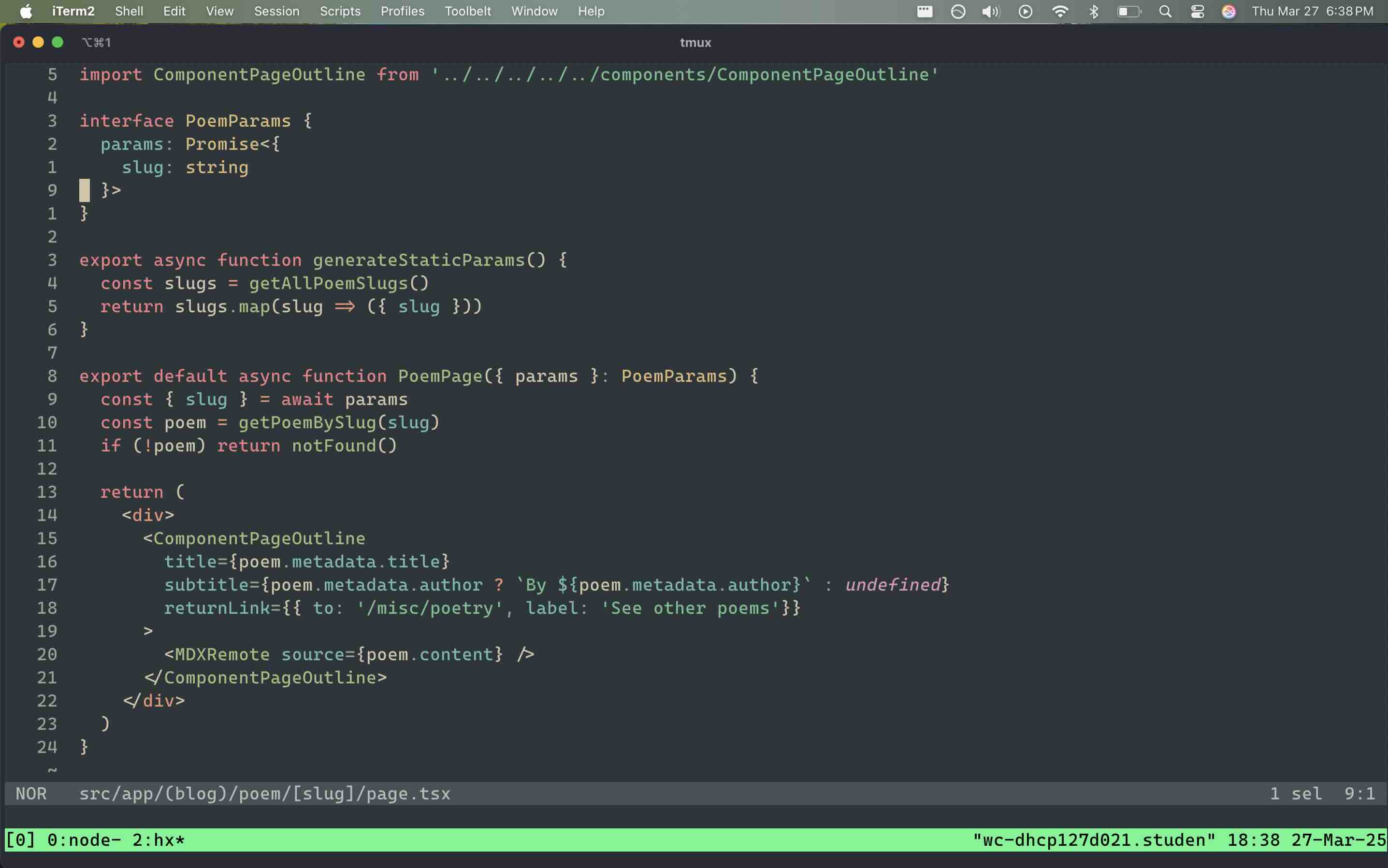Click '<ComponentPageOutline' opening tag on line 15
This screenshot has width=1388, height=868.
click(254, 538)
